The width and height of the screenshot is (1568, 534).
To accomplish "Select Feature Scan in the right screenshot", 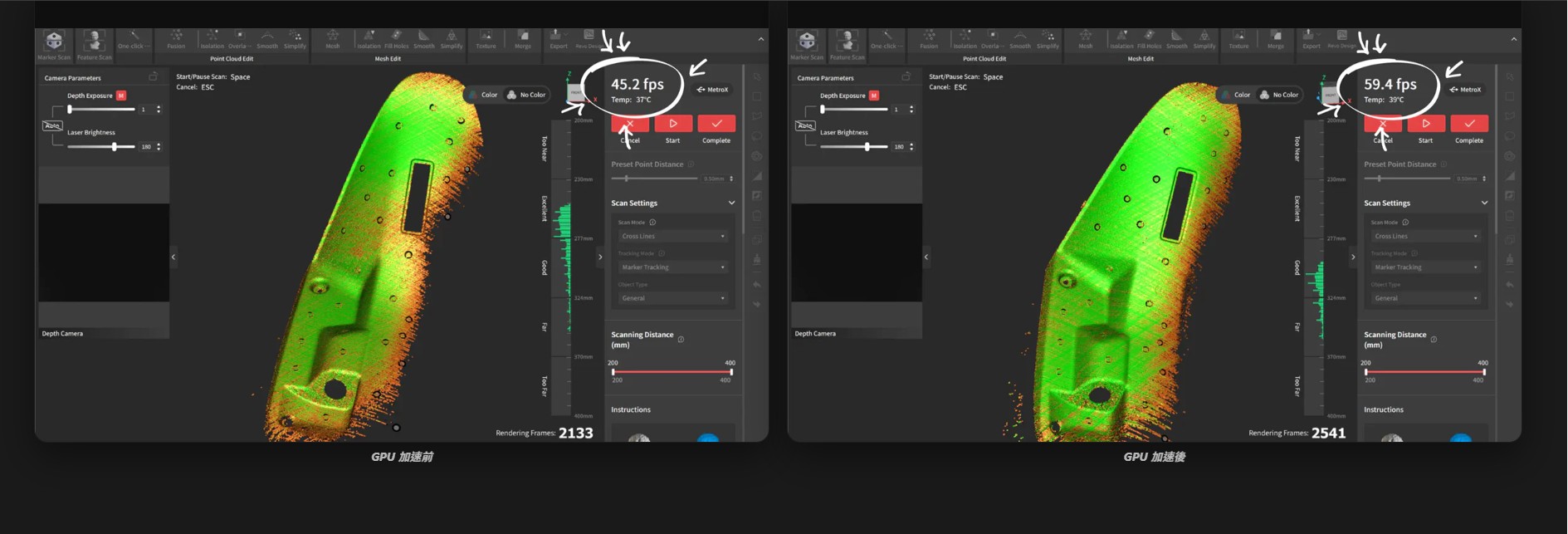I will (x=847, y=43).
